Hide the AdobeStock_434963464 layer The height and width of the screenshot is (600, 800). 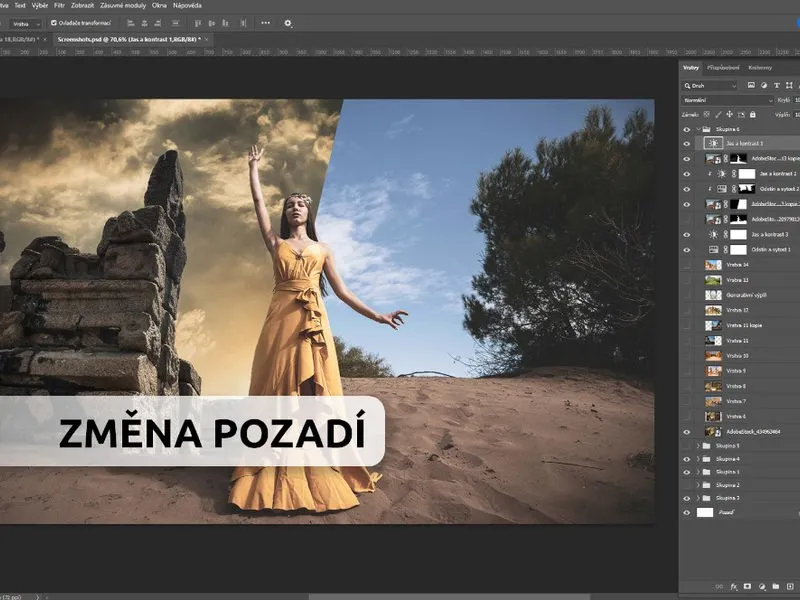coord(687,432)
